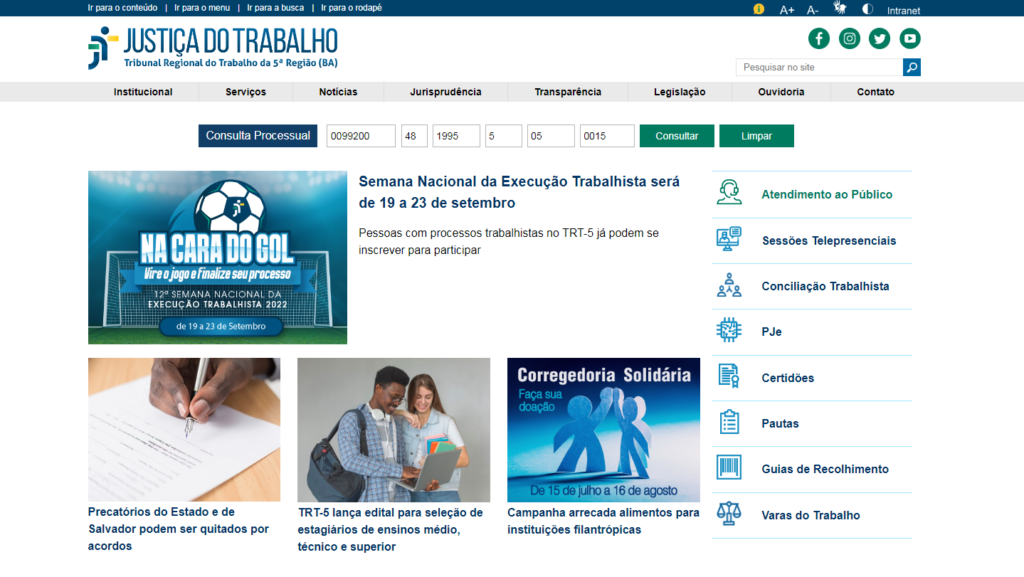This screenshot has height=577, width=1024.
Task: Open the Na Cara do Gol banner
Action: tap(217, 257)
